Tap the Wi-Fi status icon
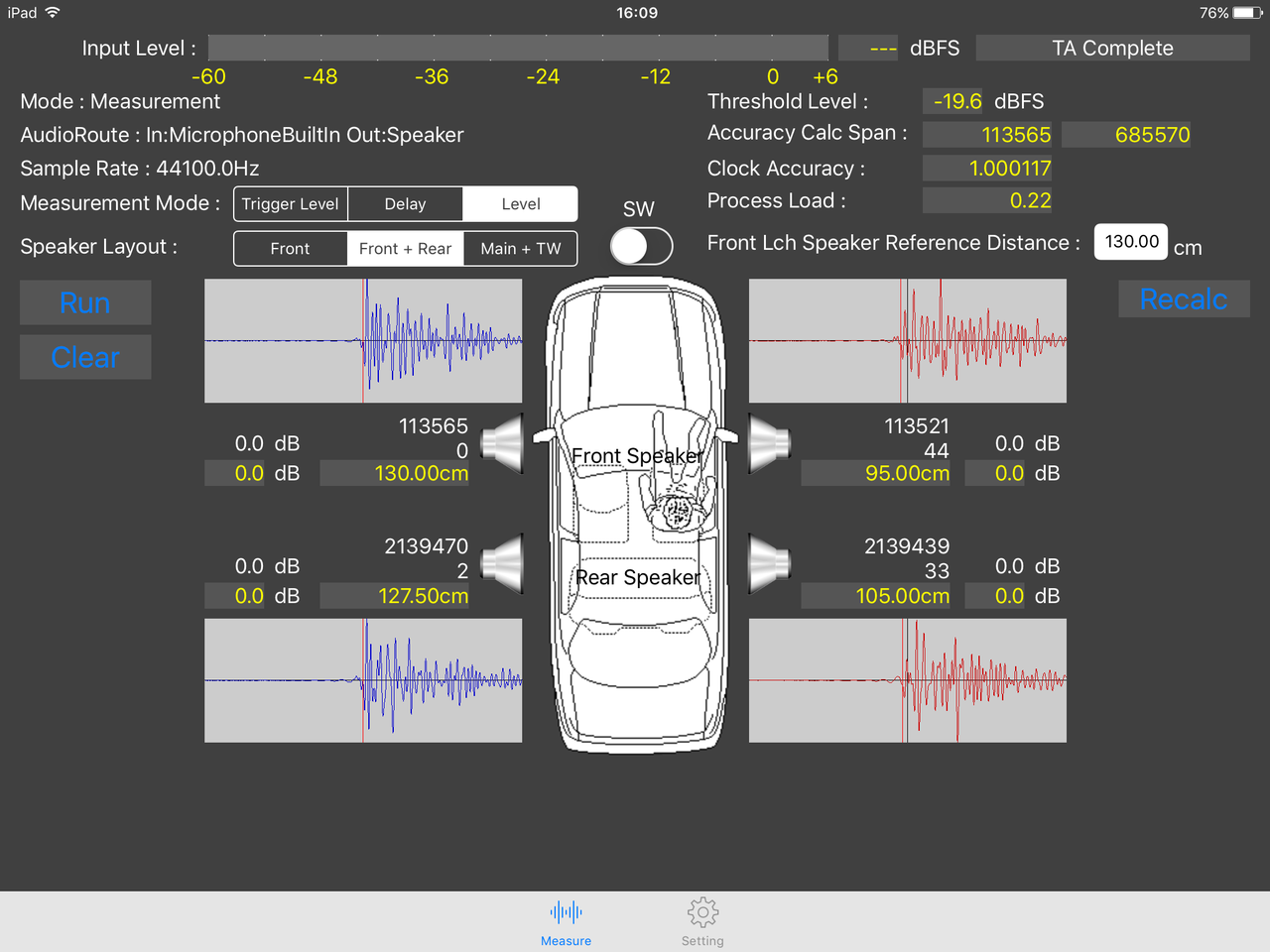1270x952 pixels. (53, 13)
